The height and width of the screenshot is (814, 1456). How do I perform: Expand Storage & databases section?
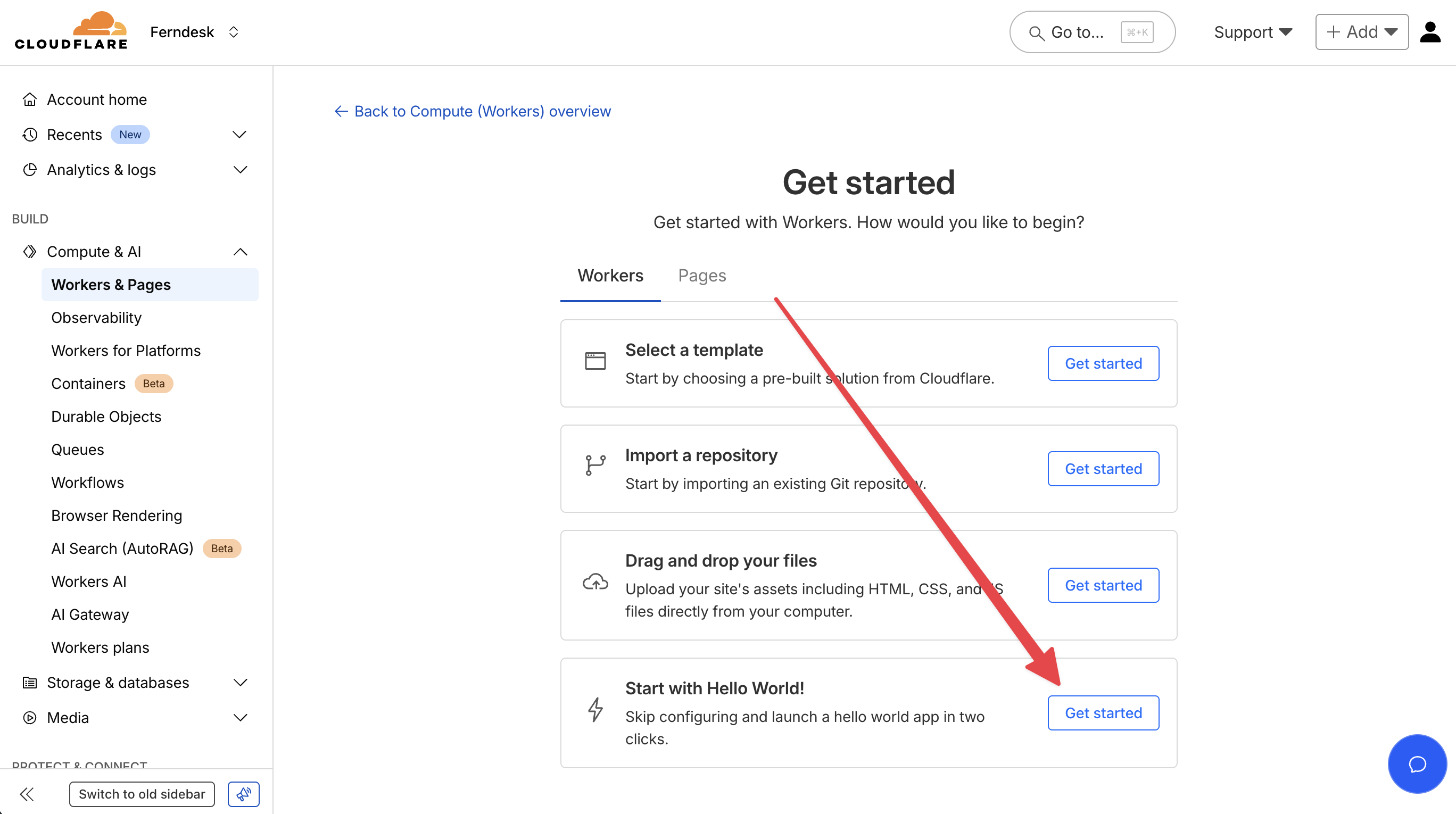[x=239, y=683]
